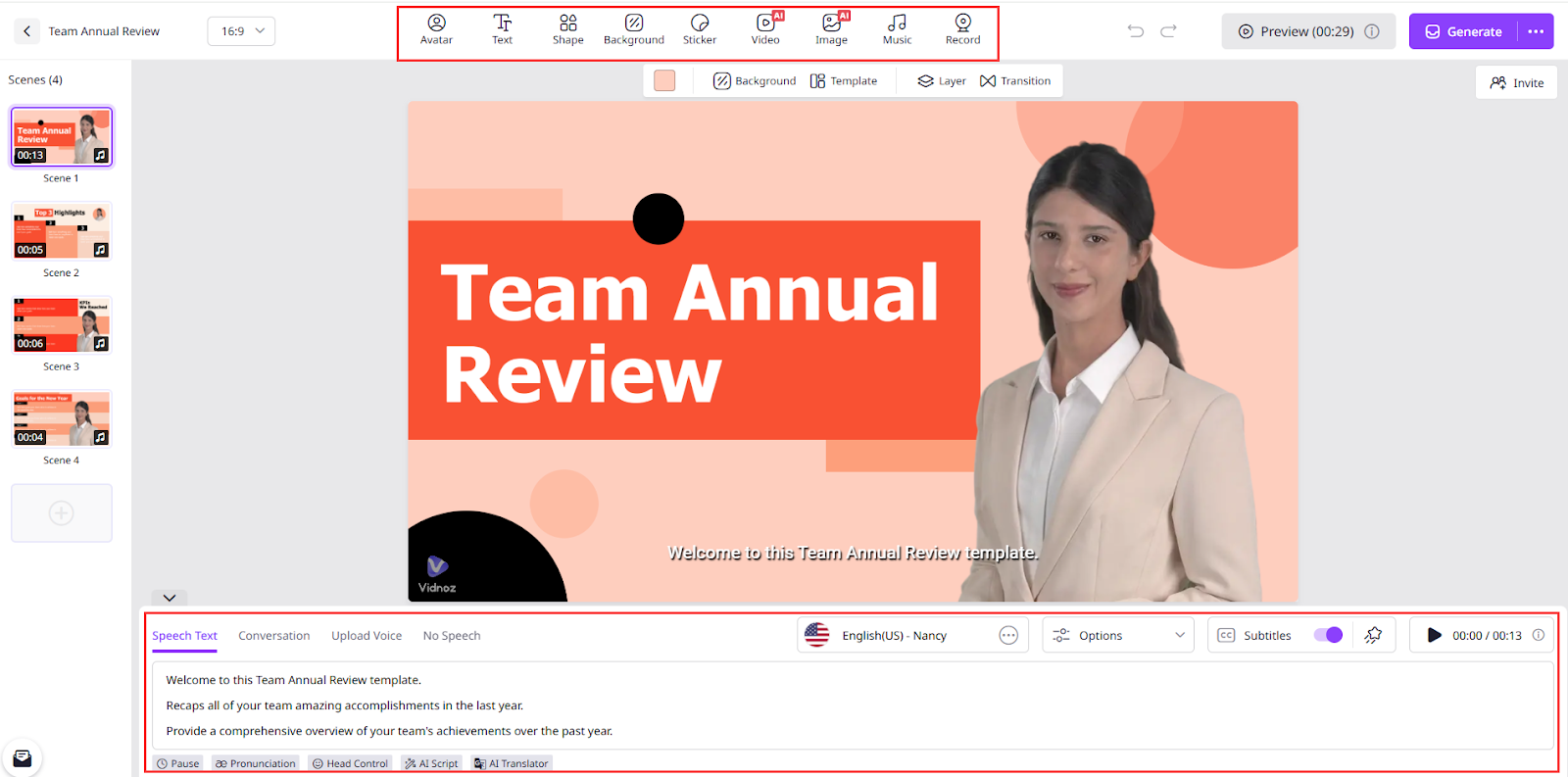Play the speech audio
1568x777 pixels.
[x=1434, y=635]
